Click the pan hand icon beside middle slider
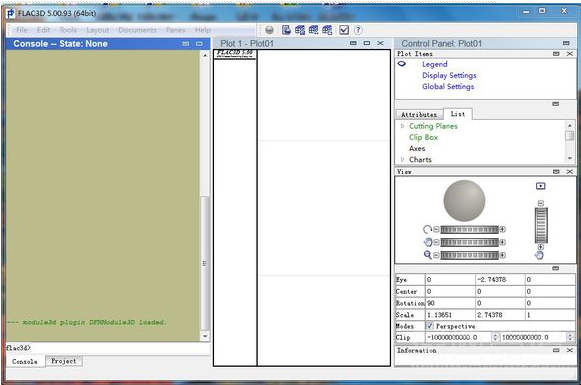The height and width of the screenshot is (385, 581). pos(428,242)
